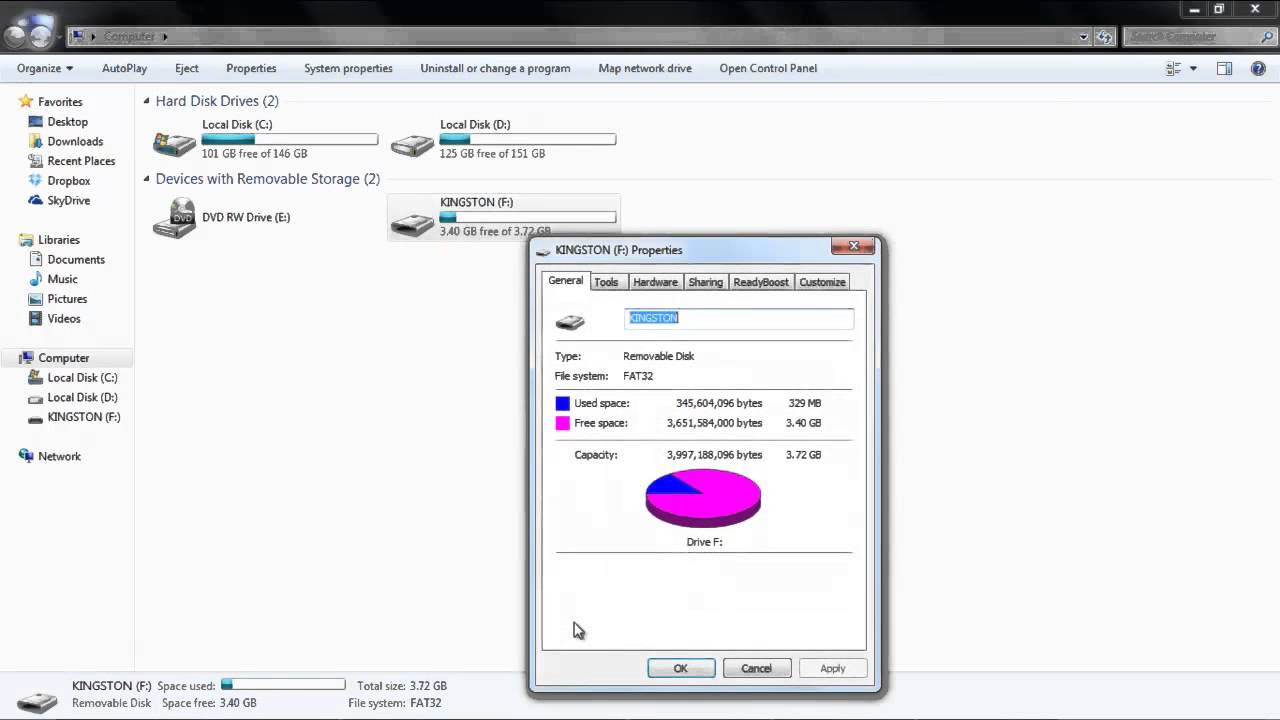Collapse Devices with Removable Storage group
Screen dimensions: 1280x720
tap(147, 179)
